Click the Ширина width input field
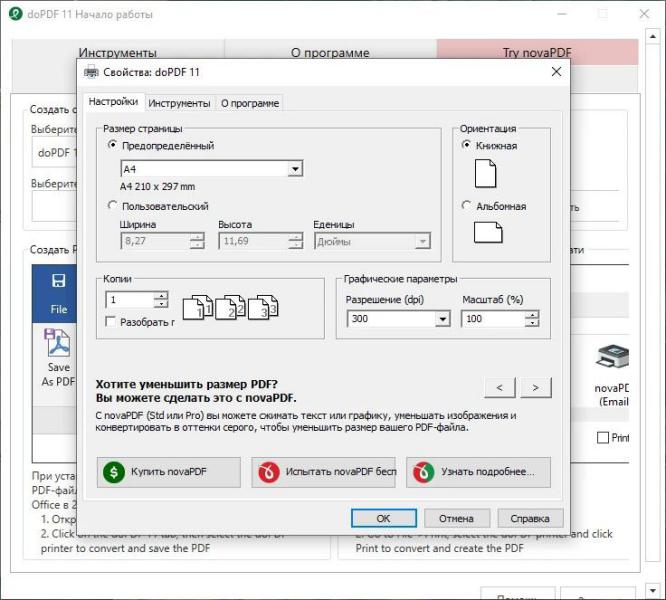Screen dimensions: 666x600 point(155,241)
